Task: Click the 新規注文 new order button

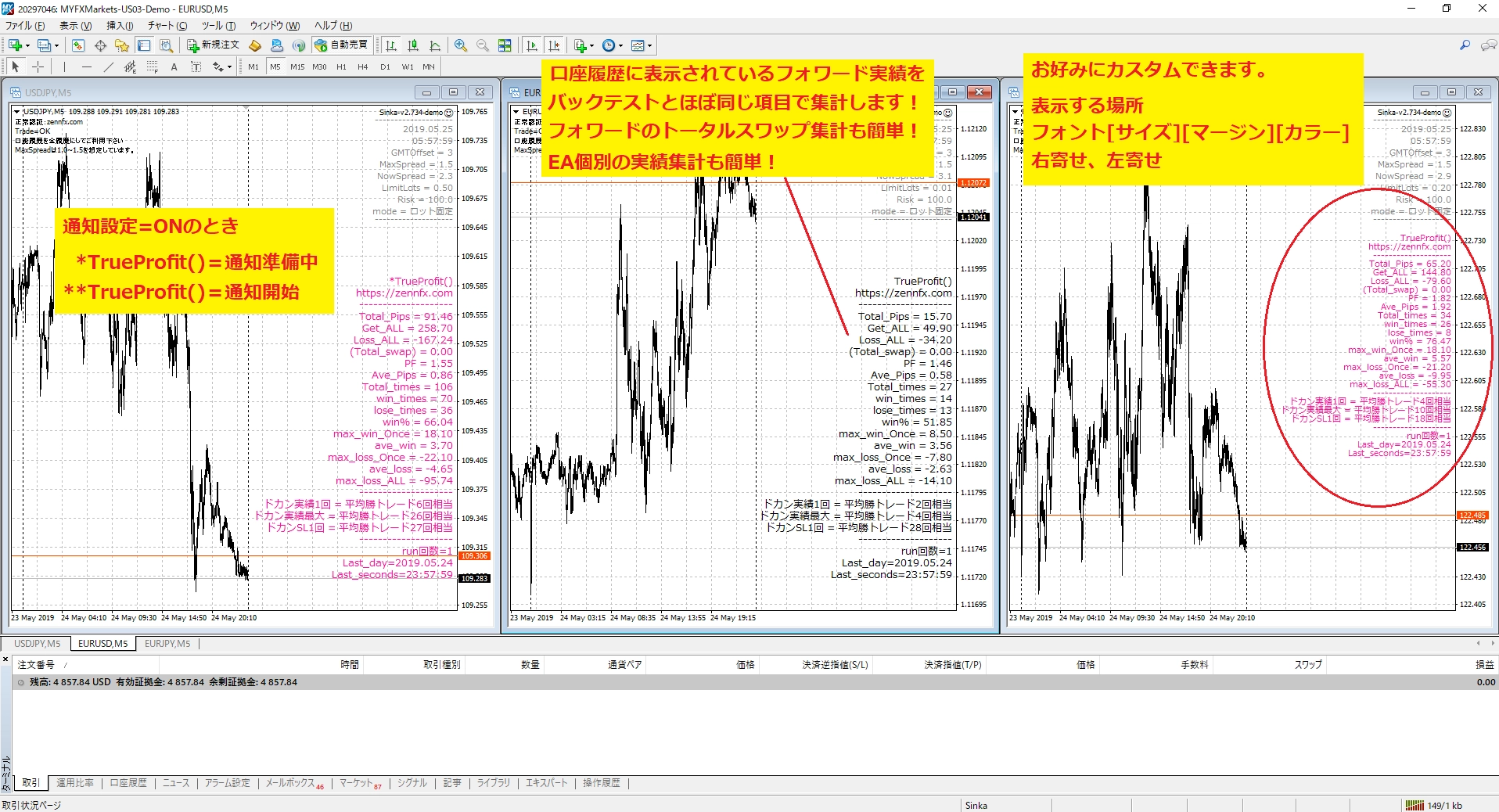Action: [213, 45]
